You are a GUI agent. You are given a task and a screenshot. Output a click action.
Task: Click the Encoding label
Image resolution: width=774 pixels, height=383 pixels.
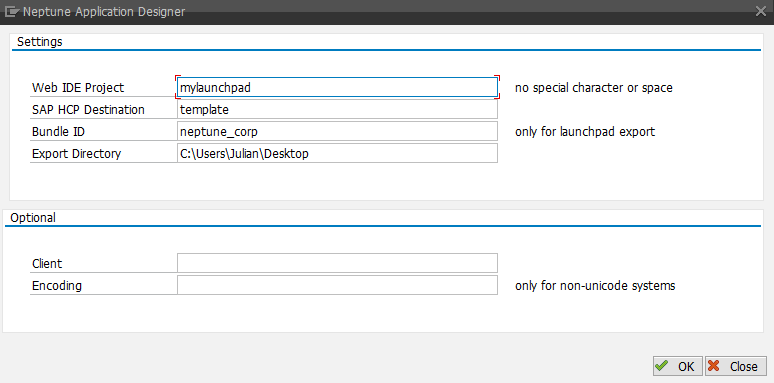[x=57, y=286]
